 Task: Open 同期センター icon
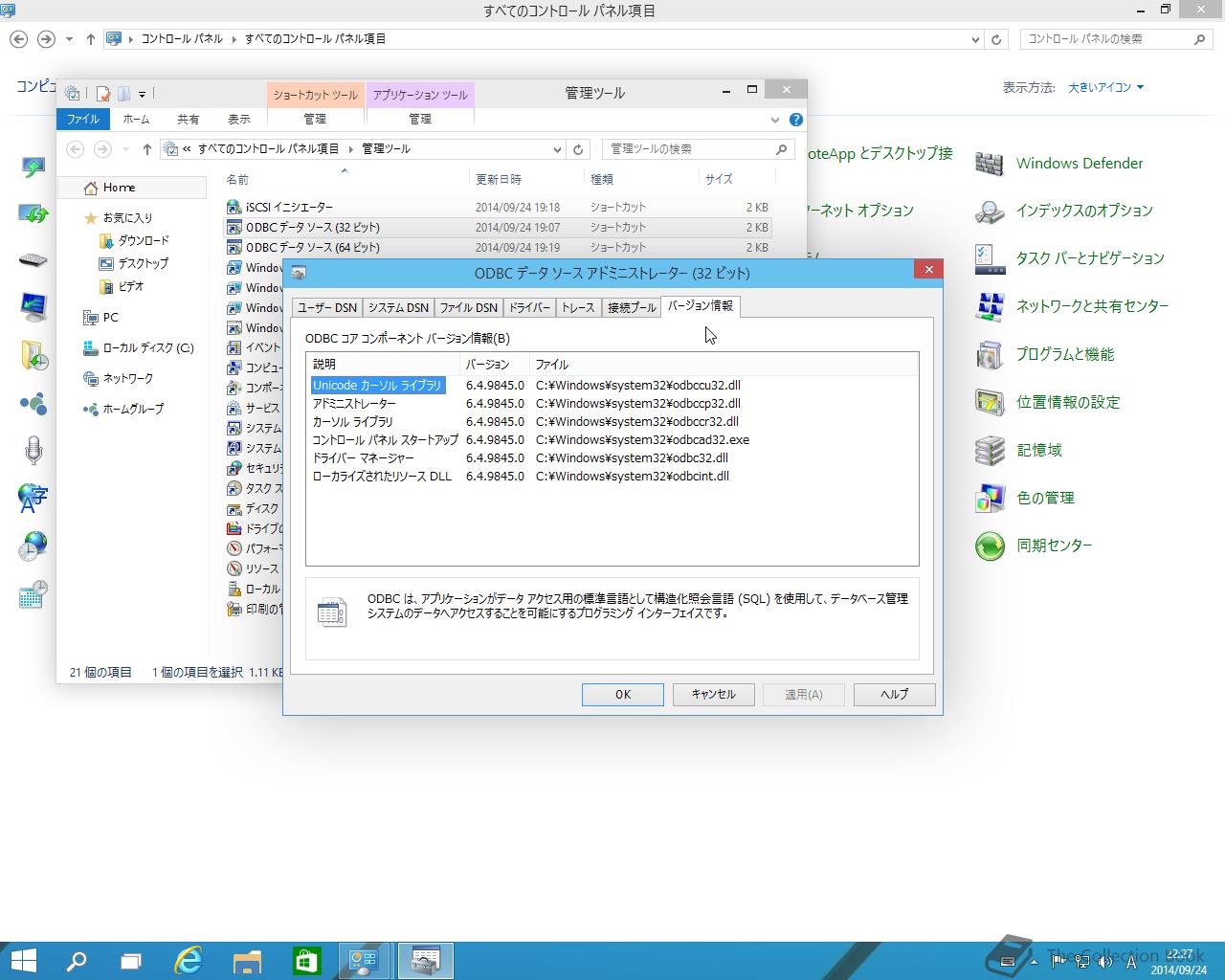(x=1033, y=546)
